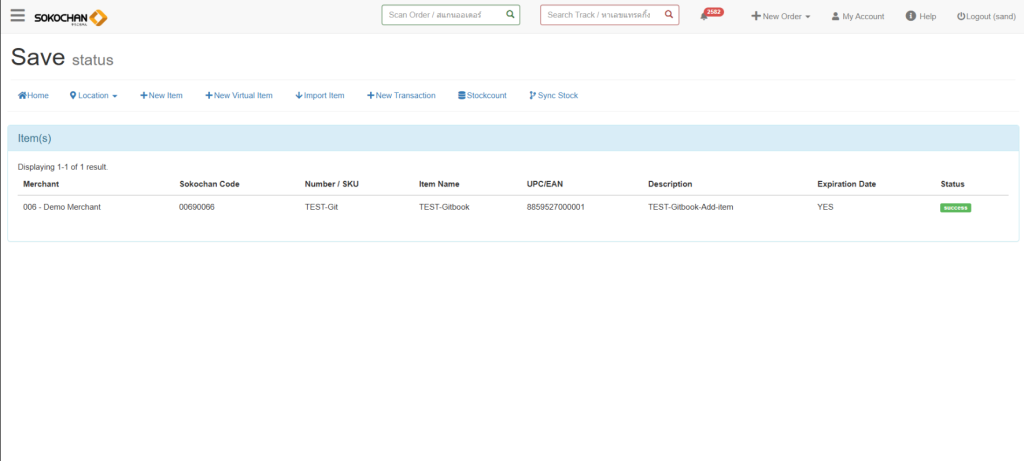Open notifications bell with 2582 badge

[x=705, y=16]
